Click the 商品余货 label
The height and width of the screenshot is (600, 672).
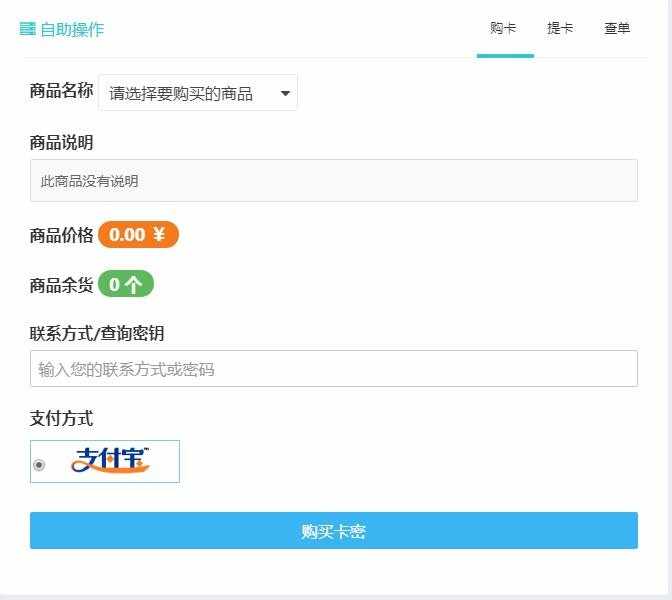[x=61, y=285]
